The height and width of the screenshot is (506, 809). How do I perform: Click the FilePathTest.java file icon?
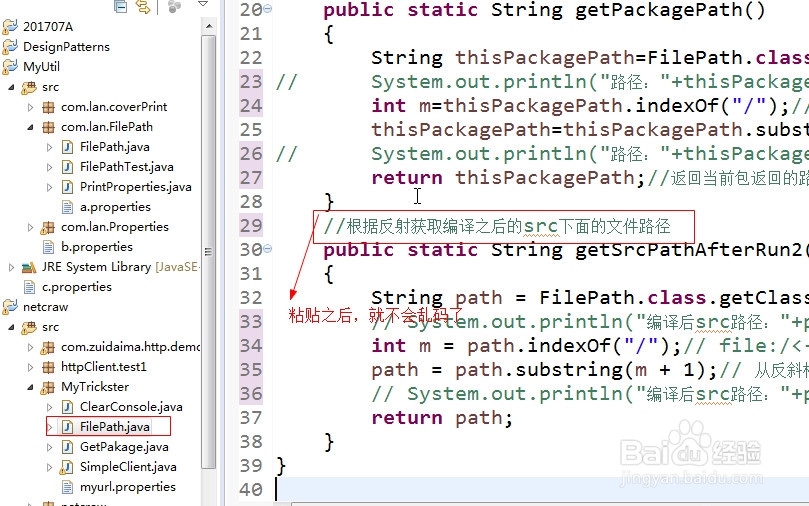click(67, 167)
